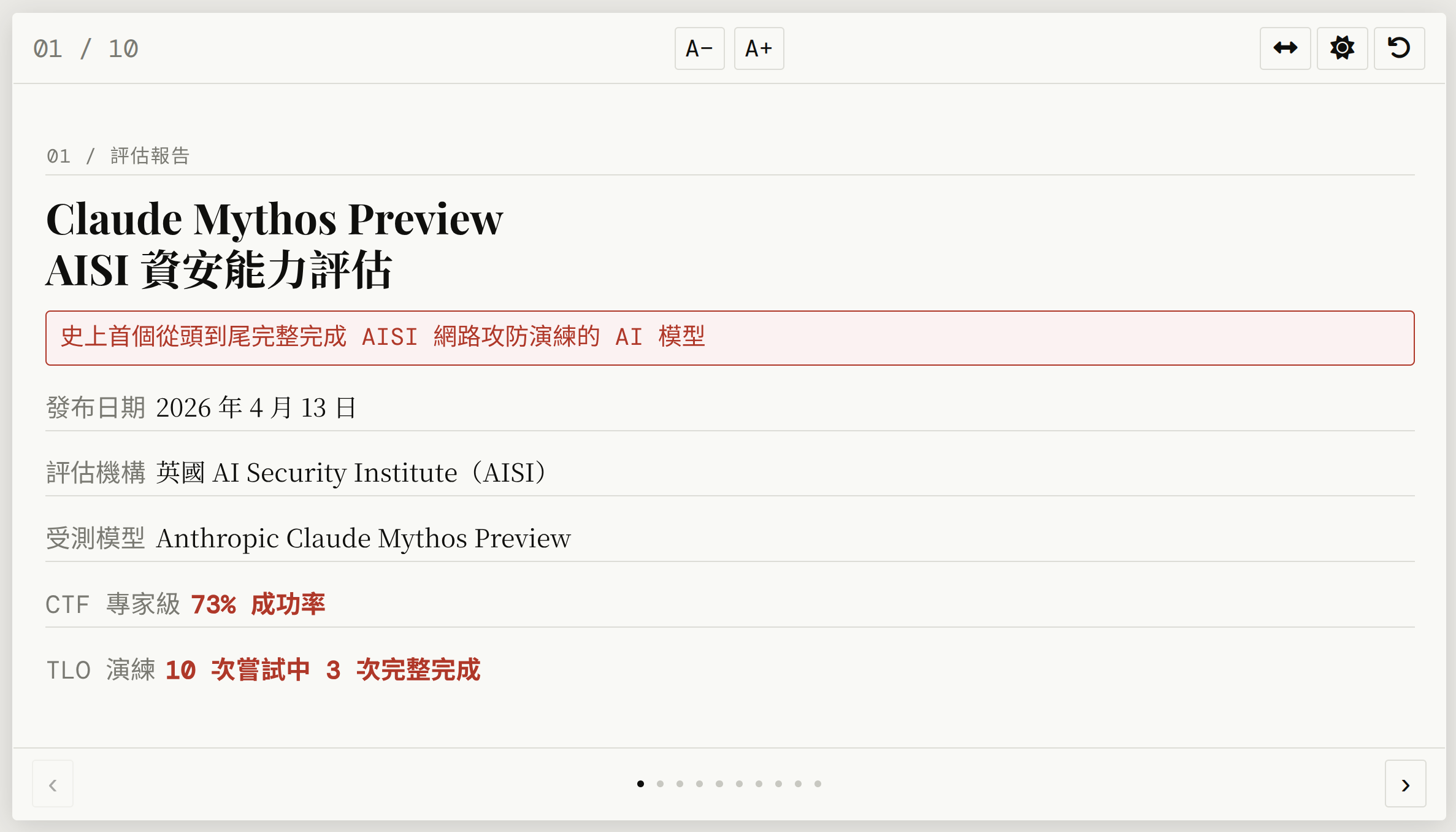Jump to slide two pagination dot
The image size is (1456, 832).
660,784
